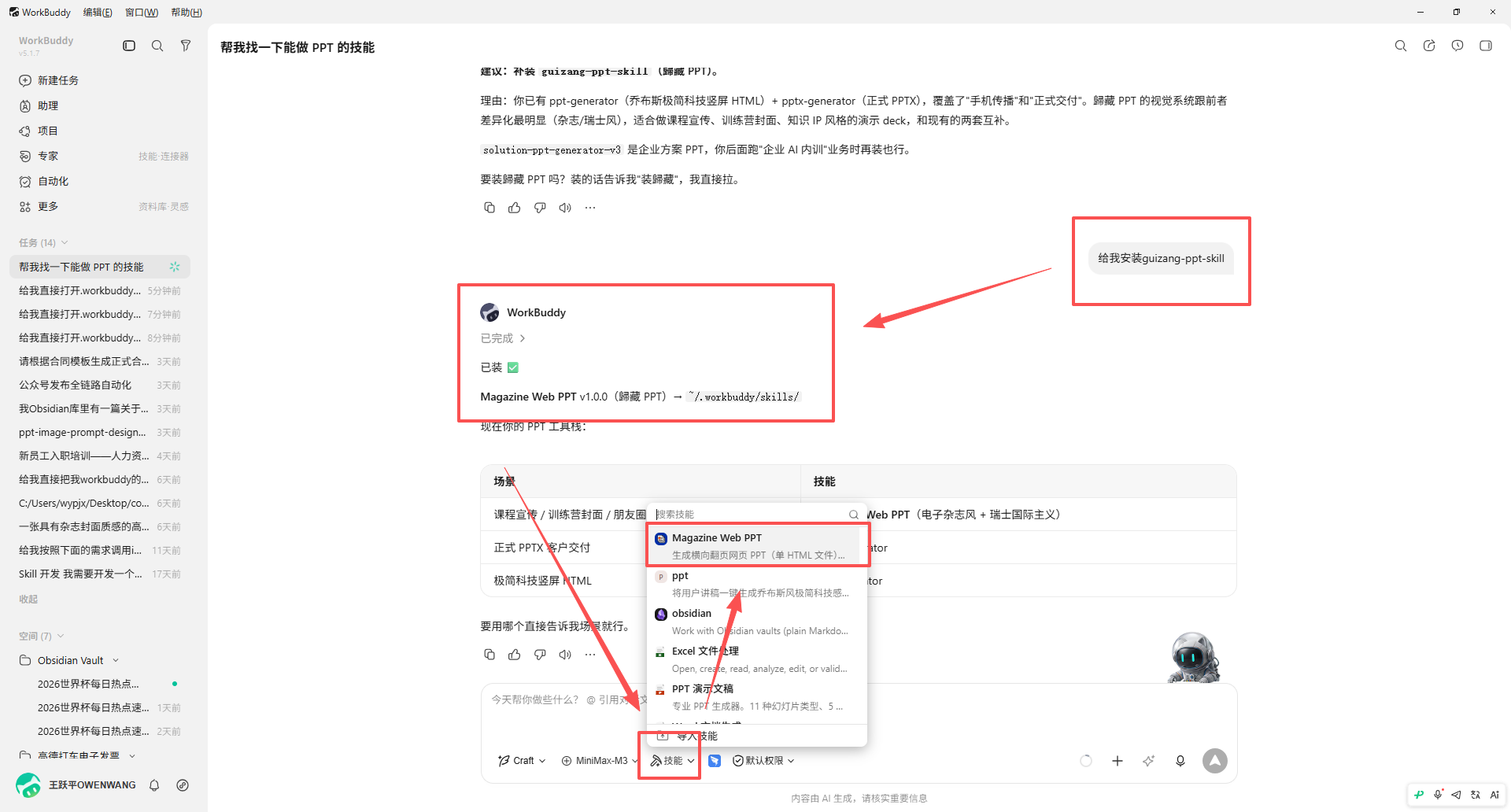Click the floating toolbar microphone icon

[x=1438, y=795]
